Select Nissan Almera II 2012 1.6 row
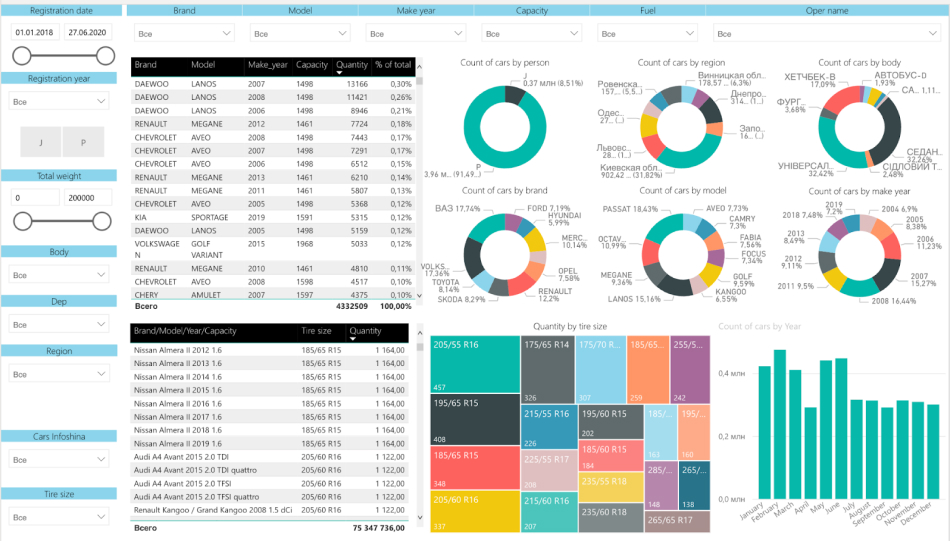Screen dimensions: 950x541 pos(270,350)
